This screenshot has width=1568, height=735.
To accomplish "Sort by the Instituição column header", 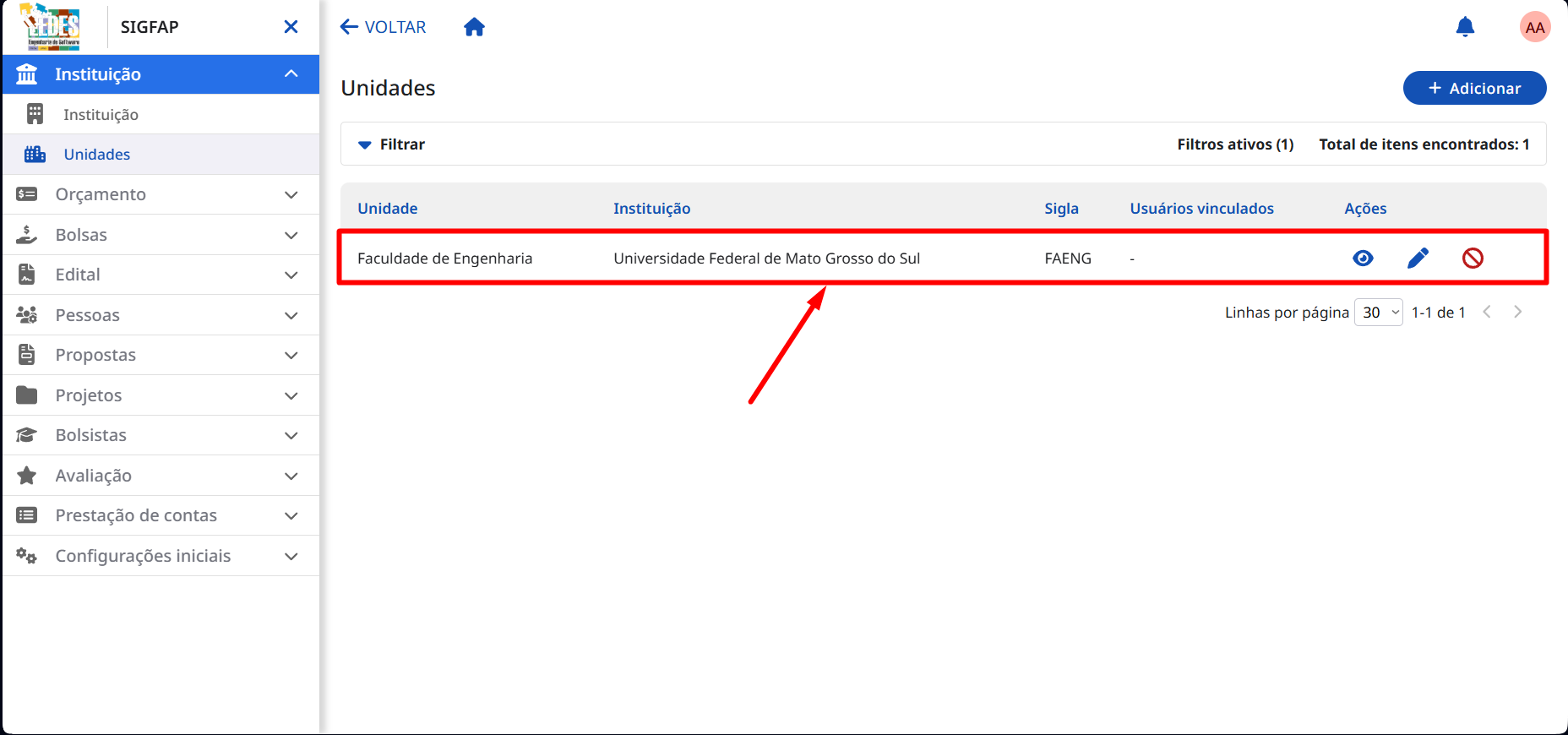I will (652, 209).
